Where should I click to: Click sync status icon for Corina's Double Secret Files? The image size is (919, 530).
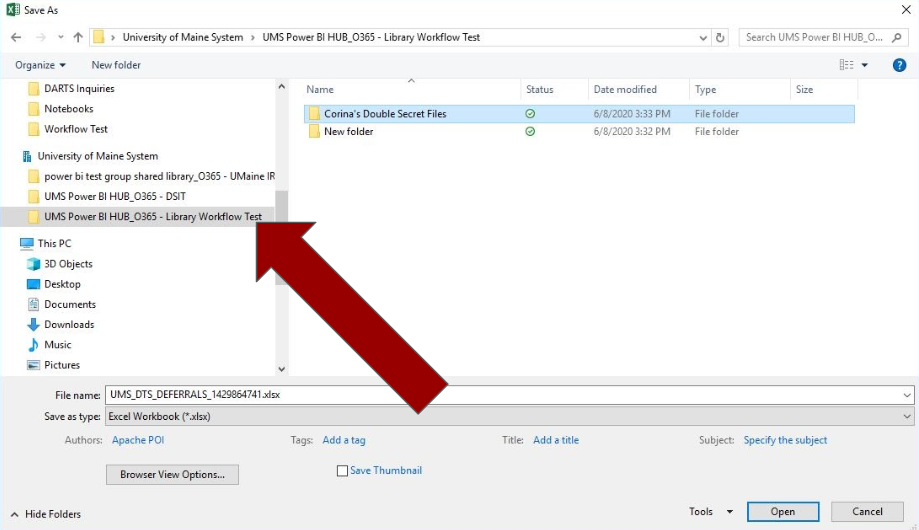click(x=530, y=114)
